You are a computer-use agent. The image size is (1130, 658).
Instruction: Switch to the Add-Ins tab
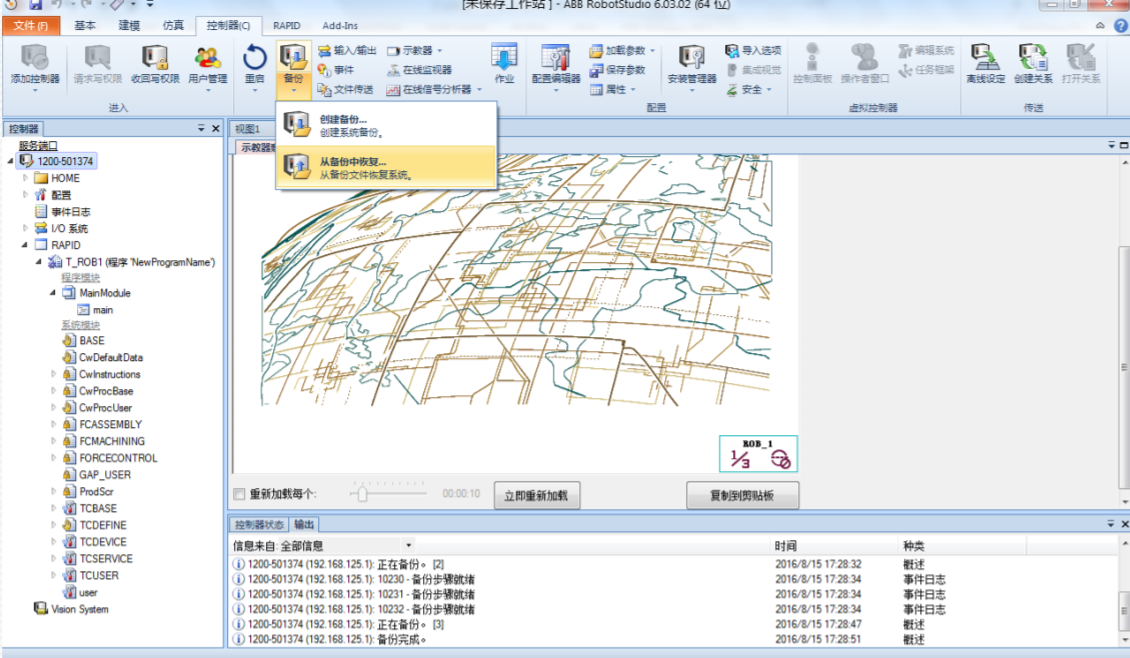click(x=339, y=25)
